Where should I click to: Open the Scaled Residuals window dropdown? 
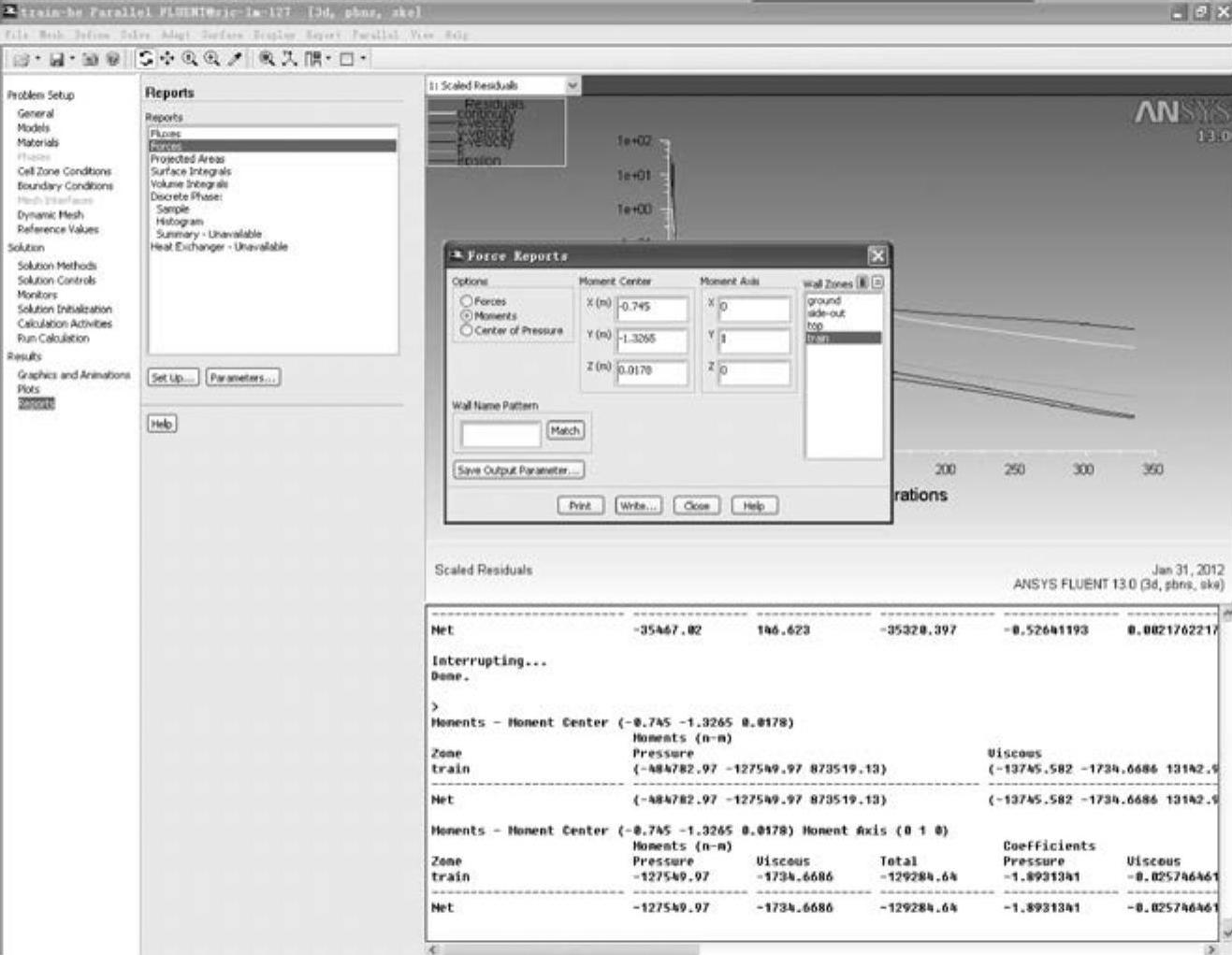(573, 85)
